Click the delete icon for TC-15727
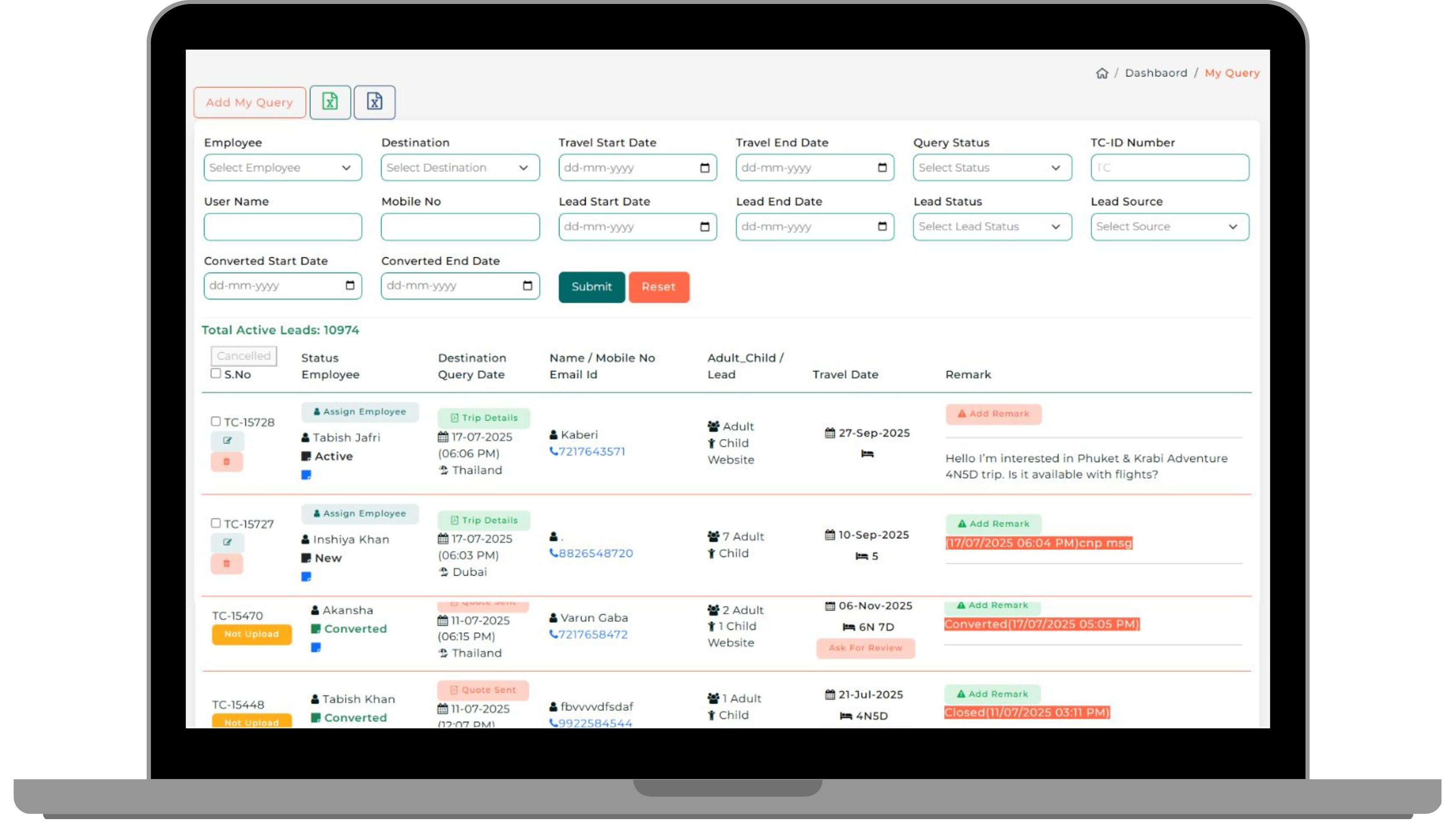The image size is (1456, 830). (227, 563)
